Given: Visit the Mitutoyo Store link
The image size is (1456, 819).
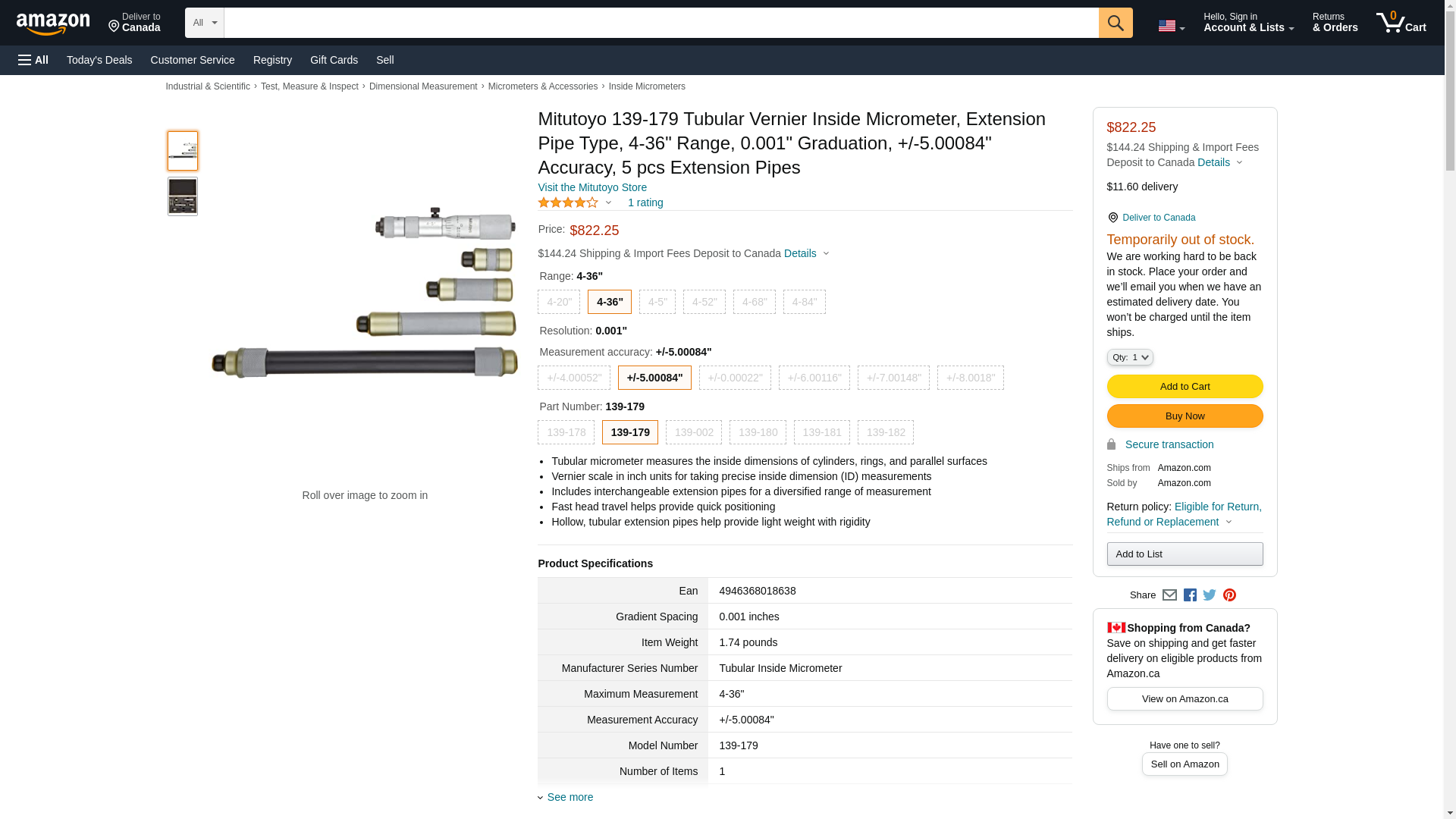Looking at the screenshot, I should click(x=591, y=187).
